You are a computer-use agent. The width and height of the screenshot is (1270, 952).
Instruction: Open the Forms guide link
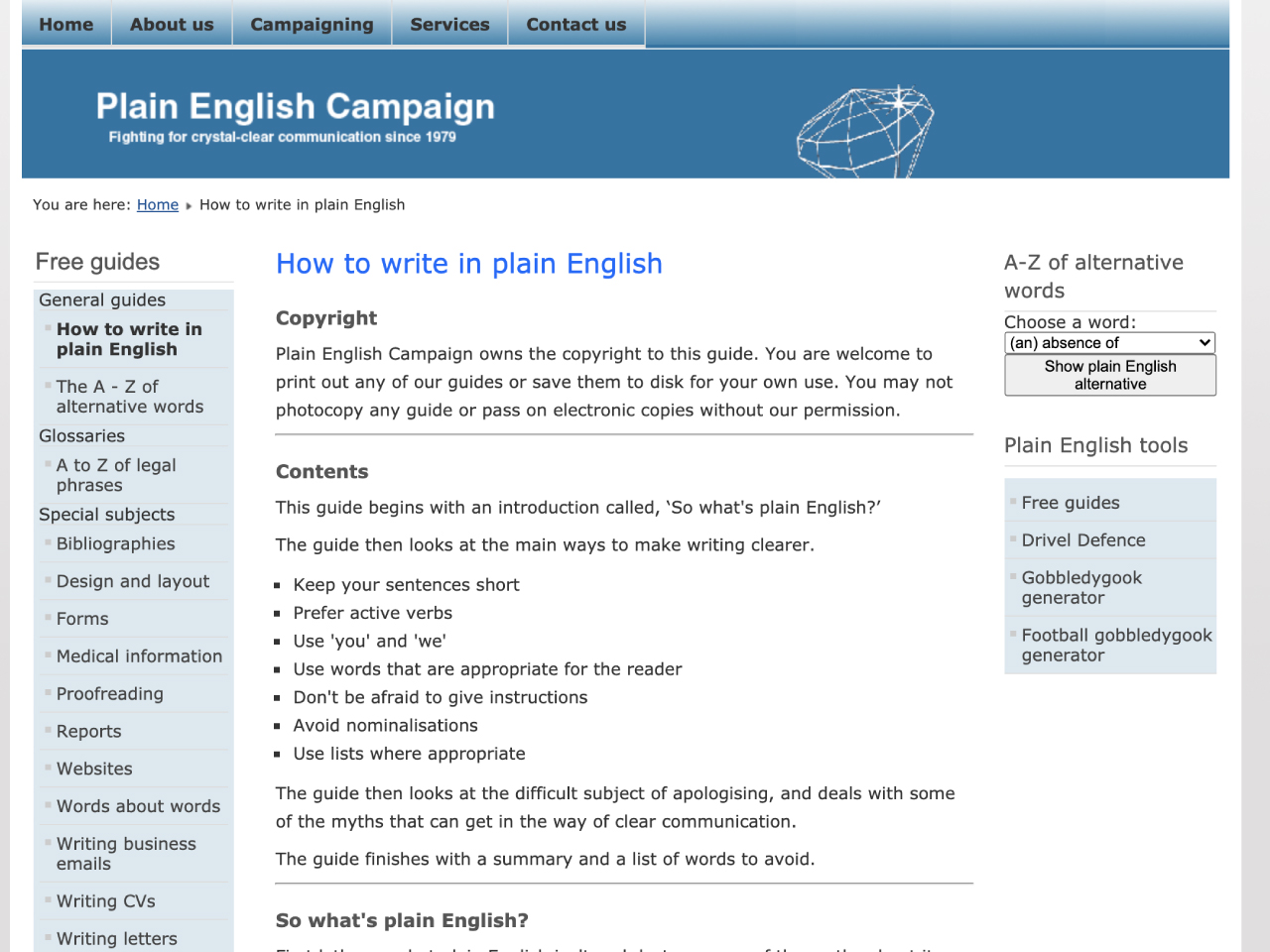coord(82,619)
